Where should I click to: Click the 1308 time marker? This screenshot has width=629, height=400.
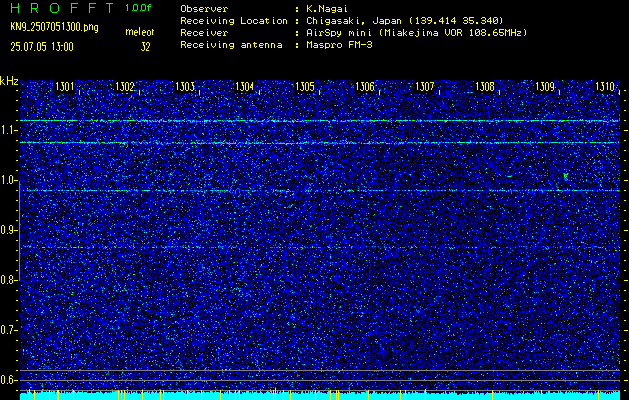click(485, 86)
